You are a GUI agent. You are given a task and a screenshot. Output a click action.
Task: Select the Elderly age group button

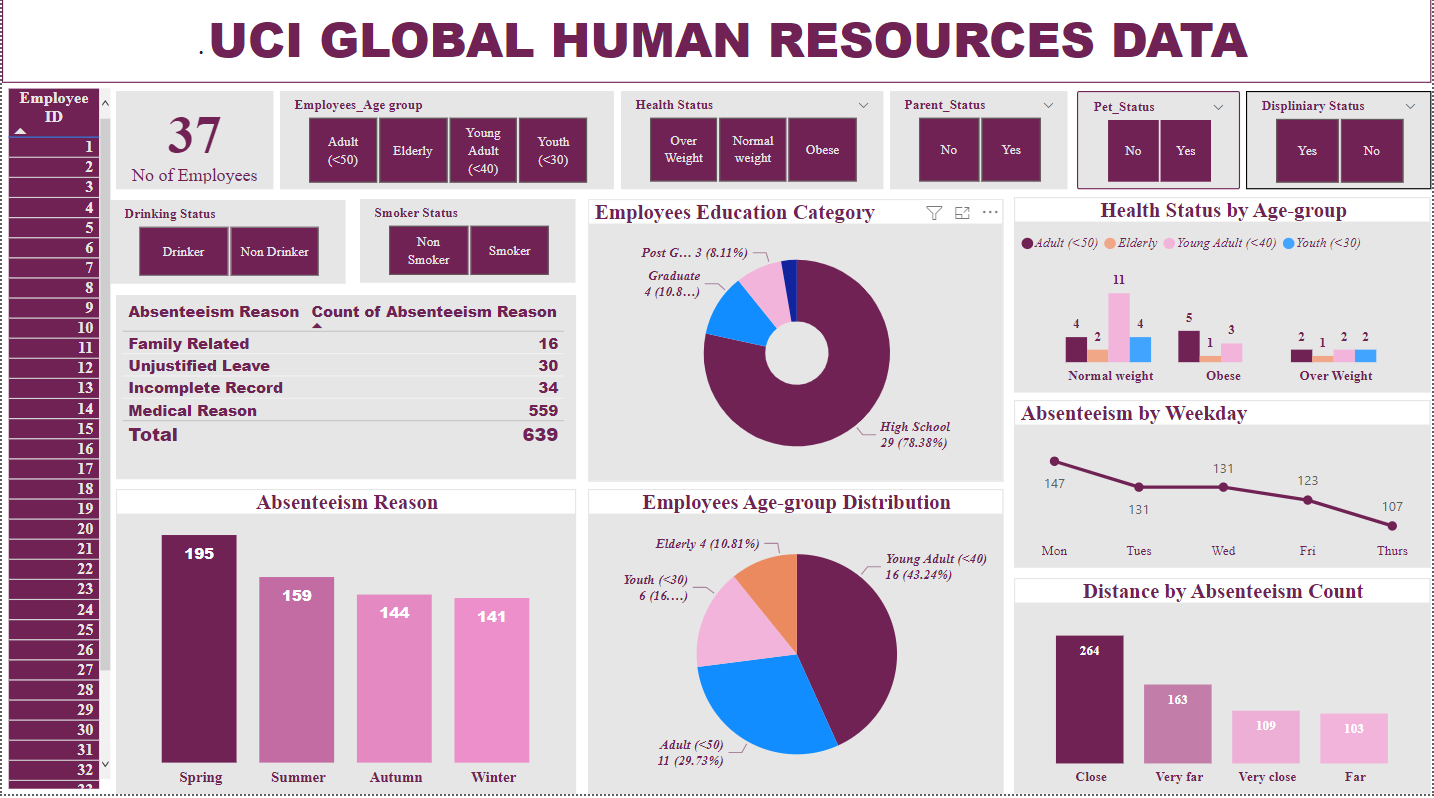pos(412,151)
